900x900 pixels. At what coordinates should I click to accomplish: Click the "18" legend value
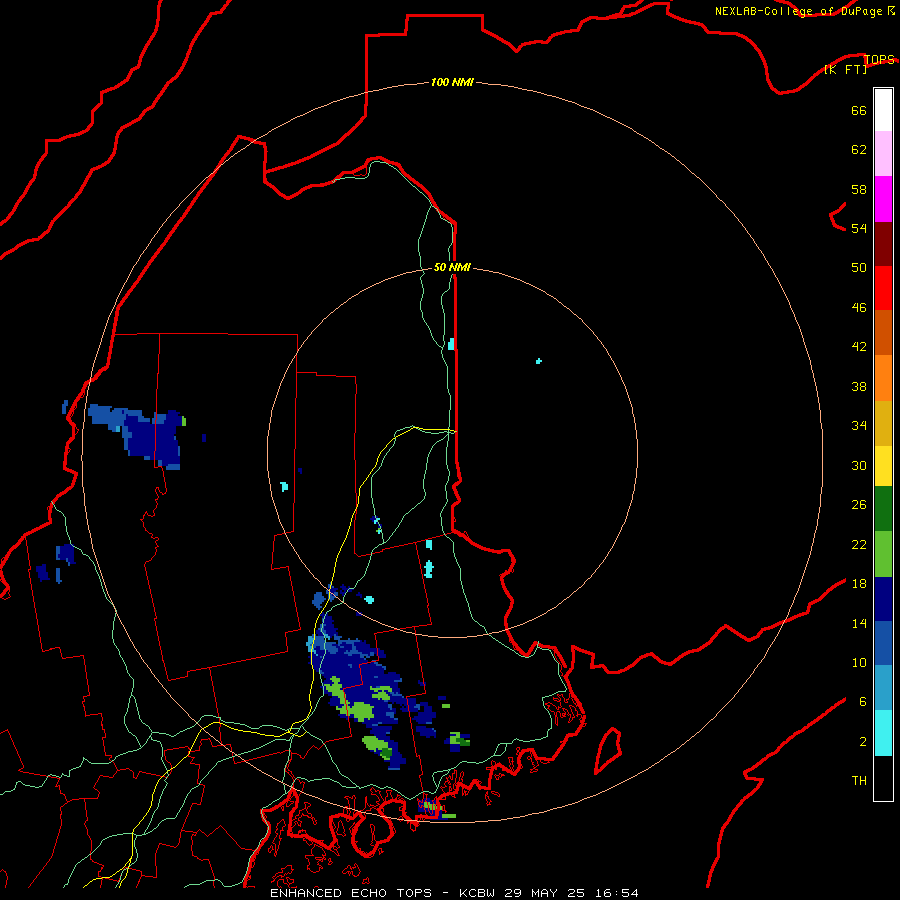coord(859,584)
